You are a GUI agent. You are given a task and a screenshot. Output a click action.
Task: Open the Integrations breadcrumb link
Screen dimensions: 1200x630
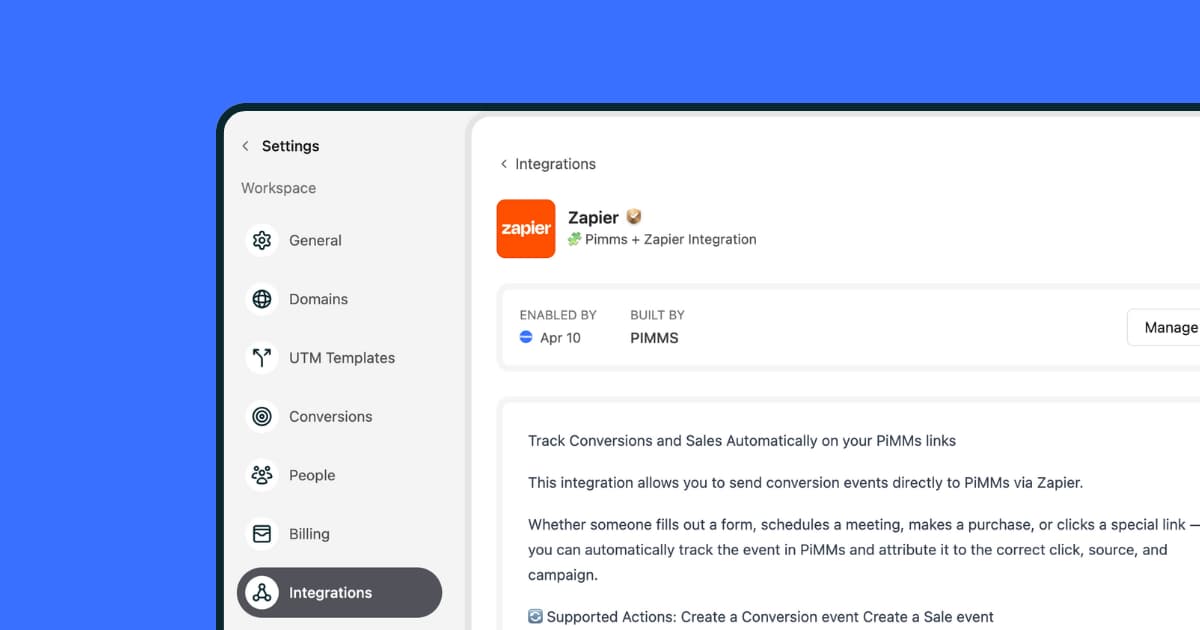[x=555, y=164]
